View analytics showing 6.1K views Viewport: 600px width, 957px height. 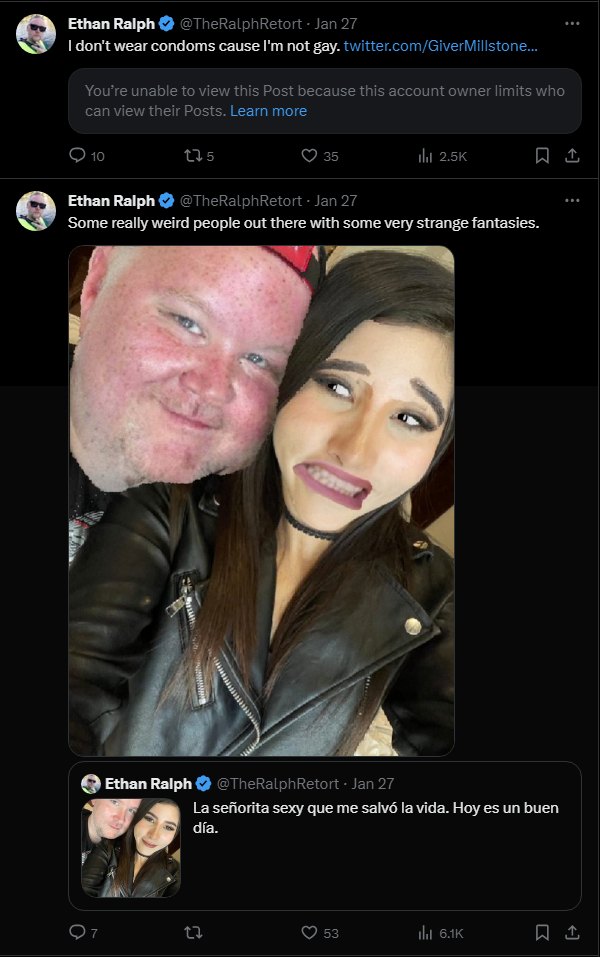click(441, 933)
